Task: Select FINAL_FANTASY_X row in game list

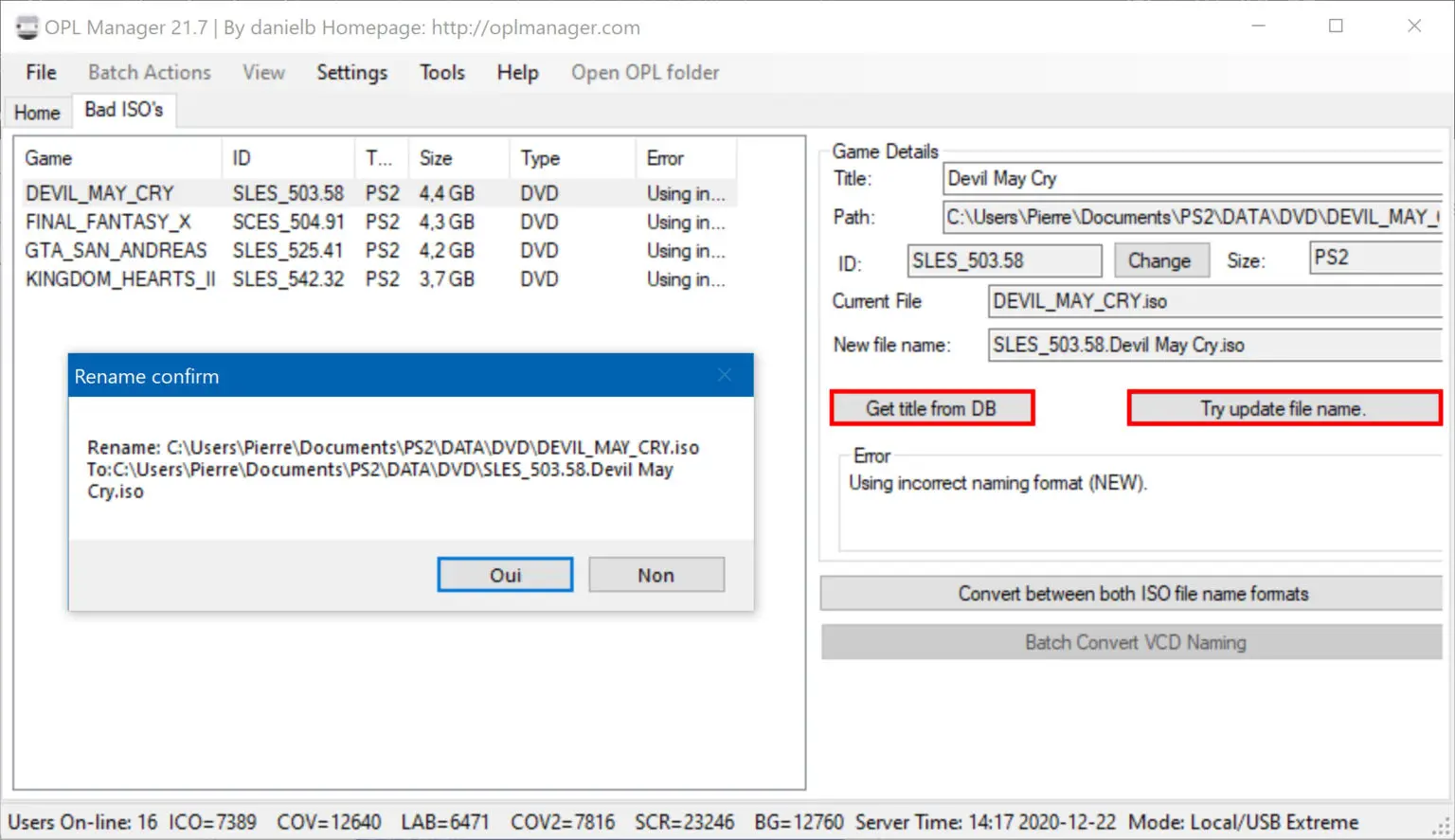Action: pyautogui.click(x=108, y=223)
